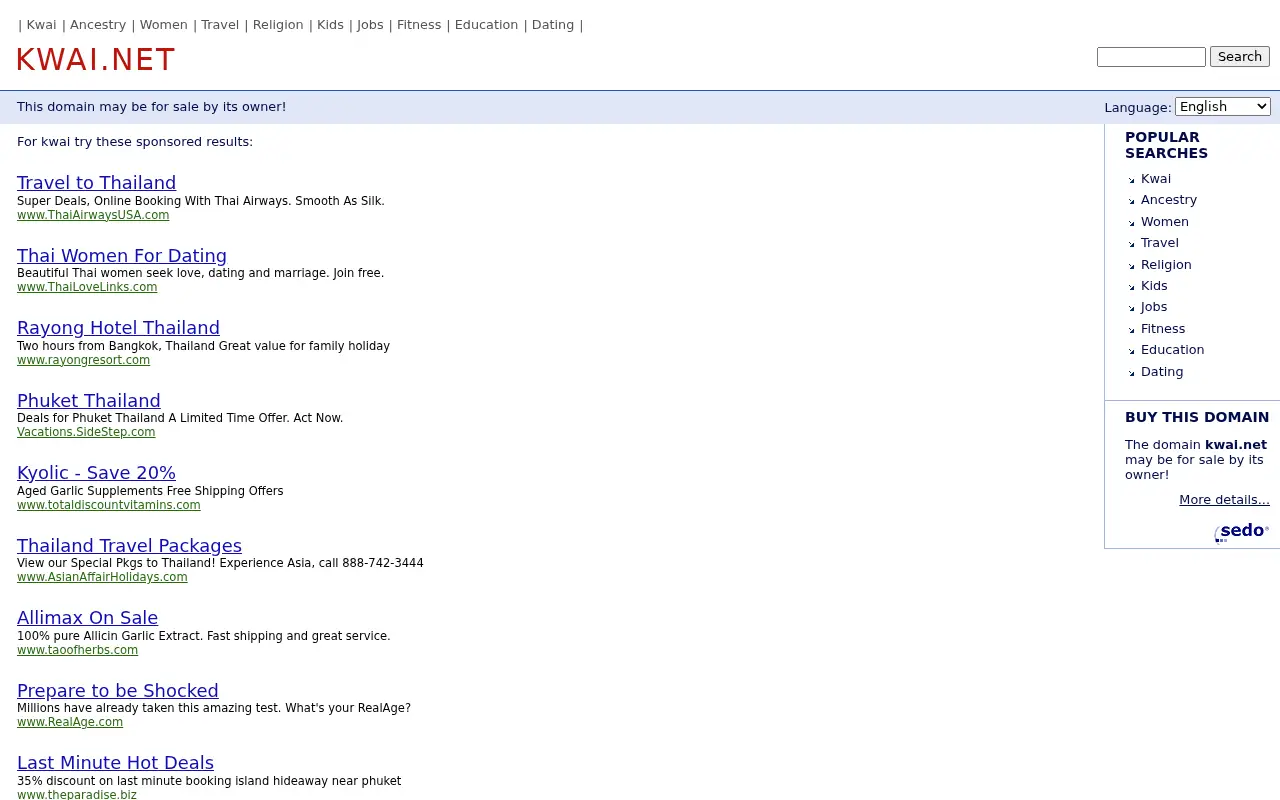Visit Vacations.SideStep.com URL link
The width and height of the screenshot is (1280, 800).
pyautogui.click(x=86, y=432)
